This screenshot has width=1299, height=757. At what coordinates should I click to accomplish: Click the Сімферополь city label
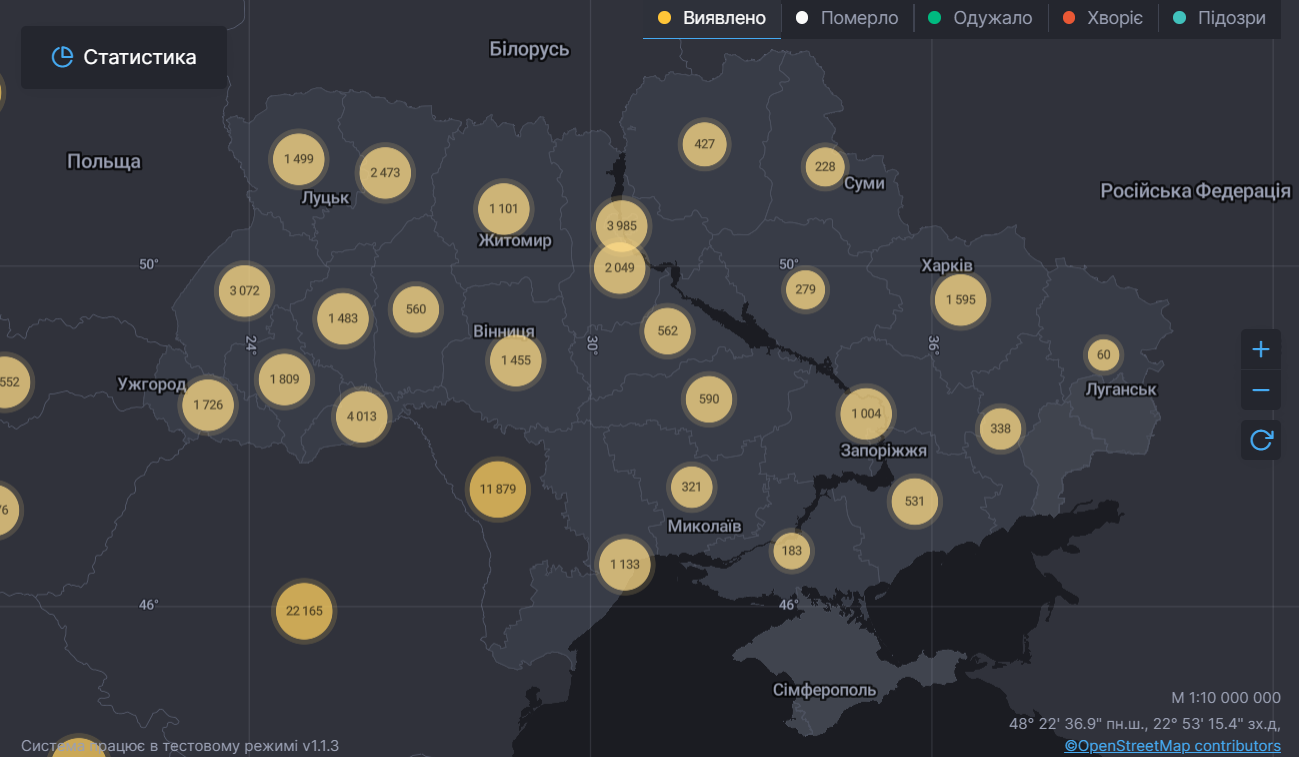tap(825, 690)
